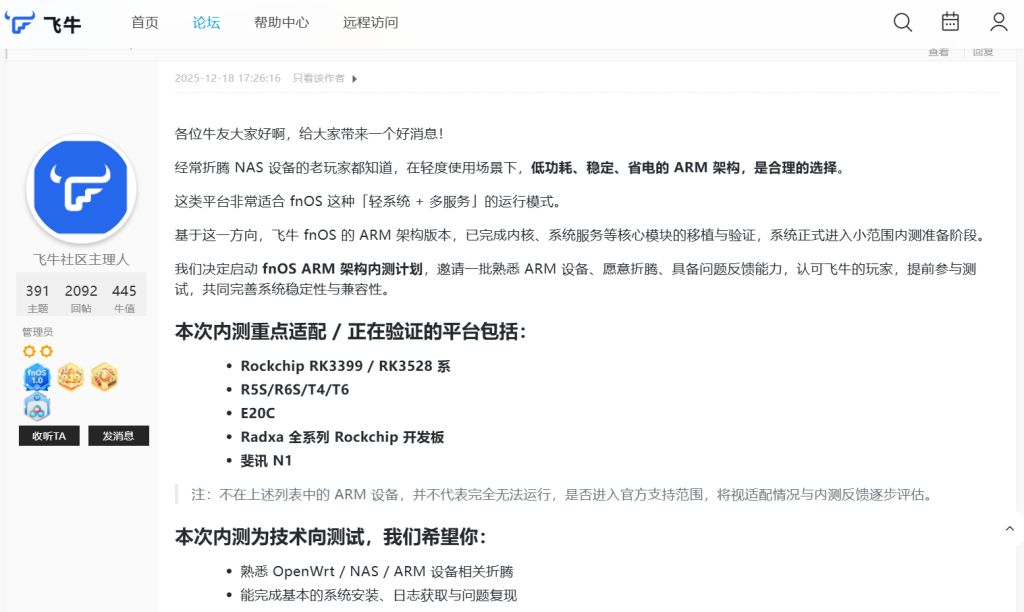Click the 飞牛 logo in header
The height and width of the screenshot is (612, 1024).
(43, 22)
